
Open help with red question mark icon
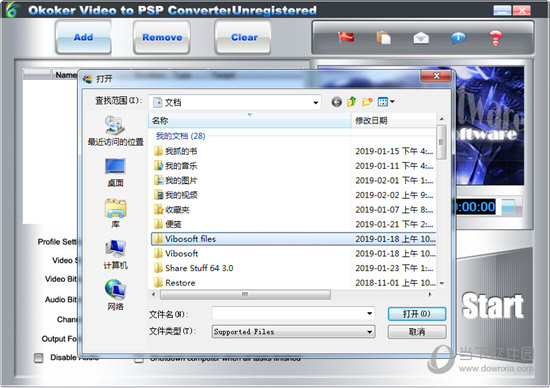click(x=495, y=38)
